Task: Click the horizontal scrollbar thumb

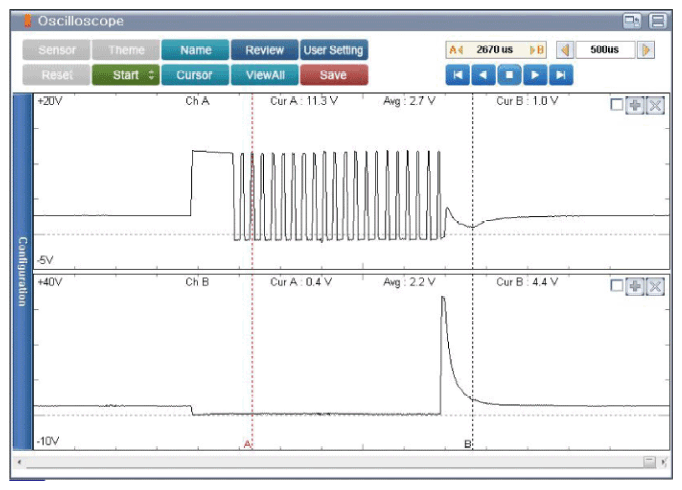Action: click(649, 462)
